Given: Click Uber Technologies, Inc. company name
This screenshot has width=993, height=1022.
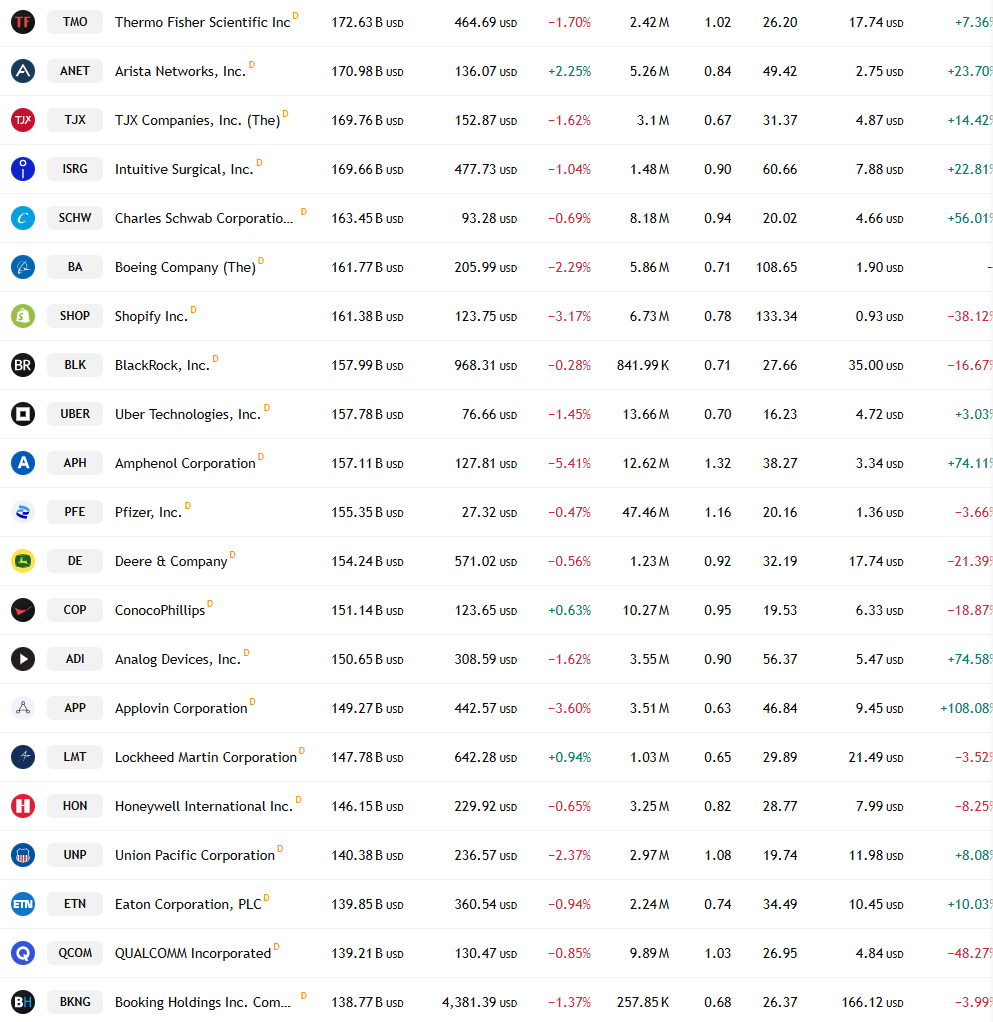Looking at the screenshot, I should [x=188, y=415].
